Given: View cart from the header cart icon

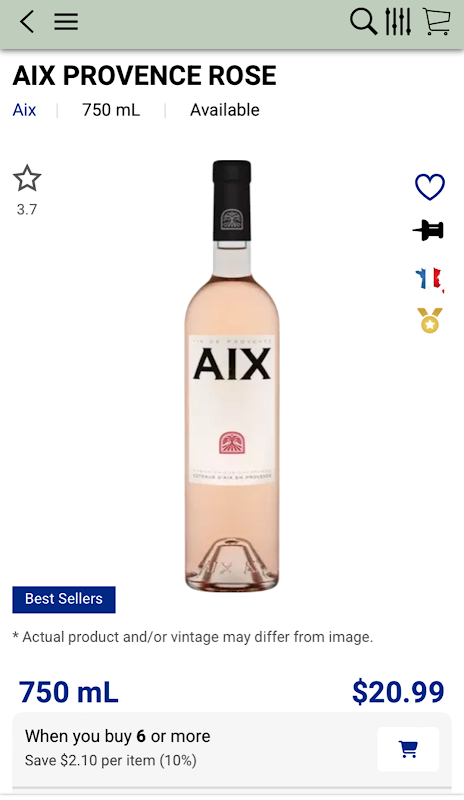Looking at the screenshot, I should click(437, 22).
